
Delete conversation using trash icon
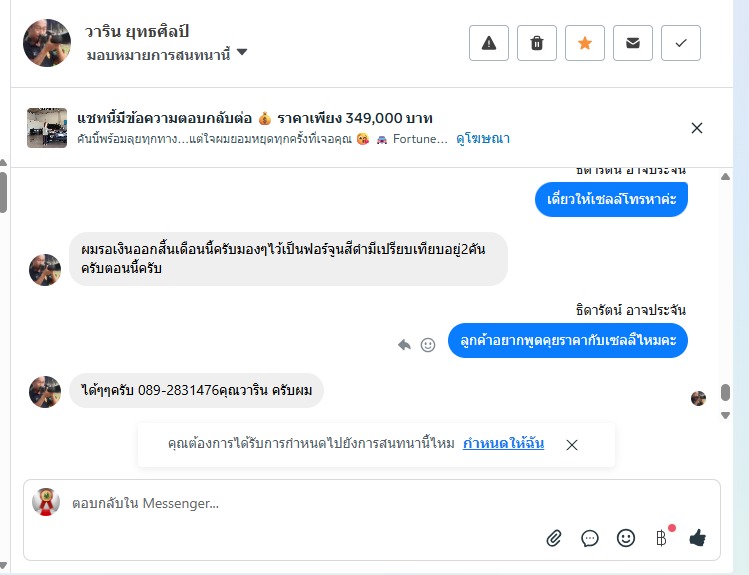pos(537,43)
